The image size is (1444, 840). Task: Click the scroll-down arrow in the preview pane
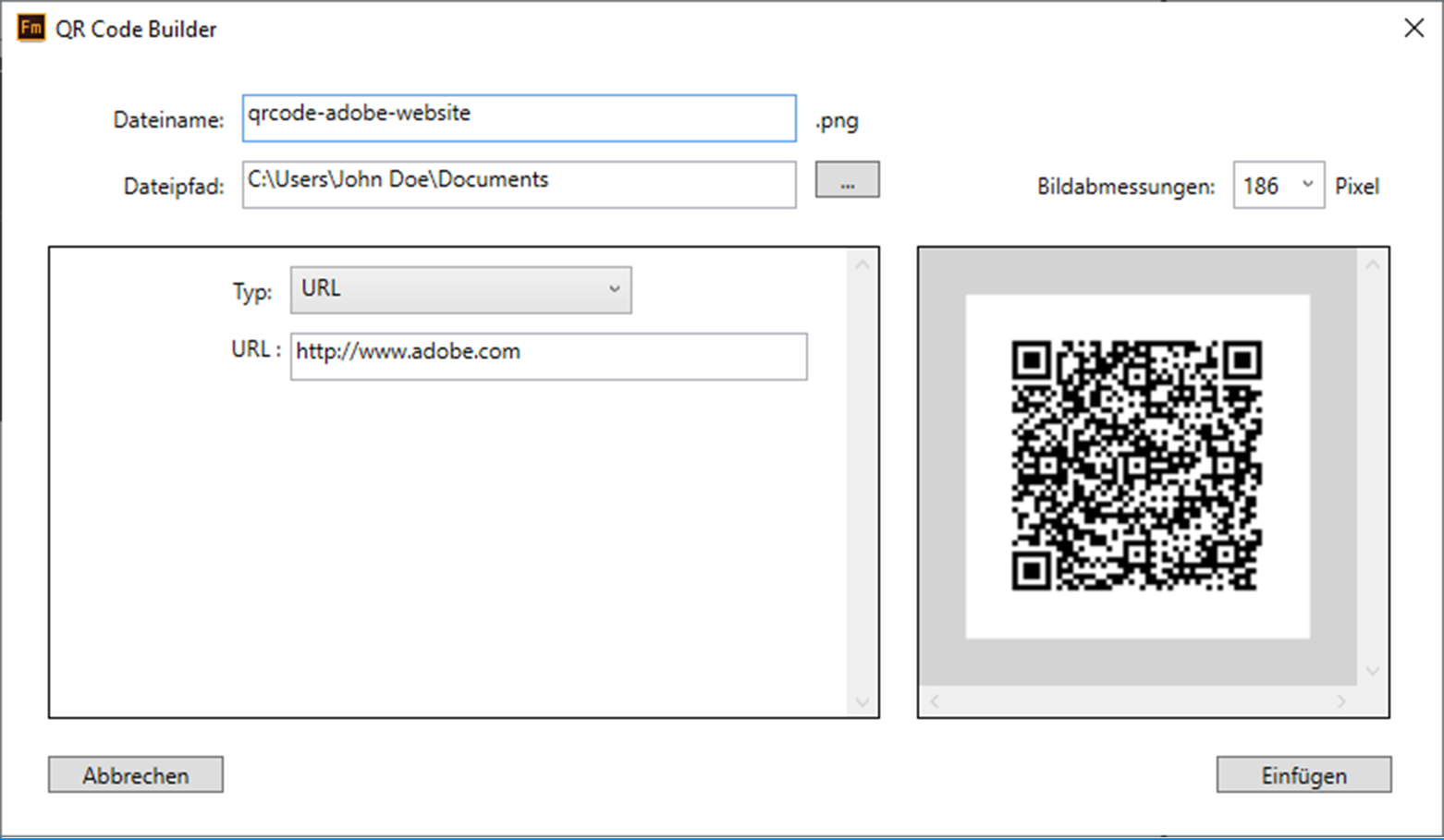1373,671
